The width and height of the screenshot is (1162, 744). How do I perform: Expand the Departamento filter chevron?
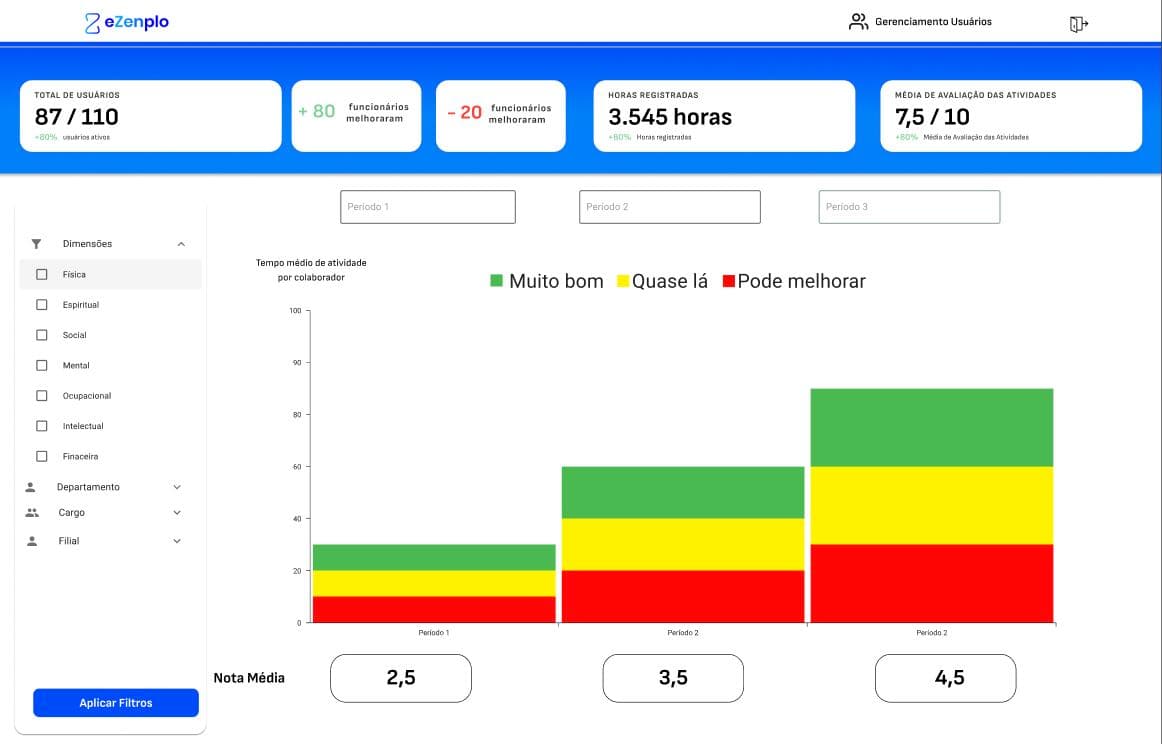click(x=177, y=487)
